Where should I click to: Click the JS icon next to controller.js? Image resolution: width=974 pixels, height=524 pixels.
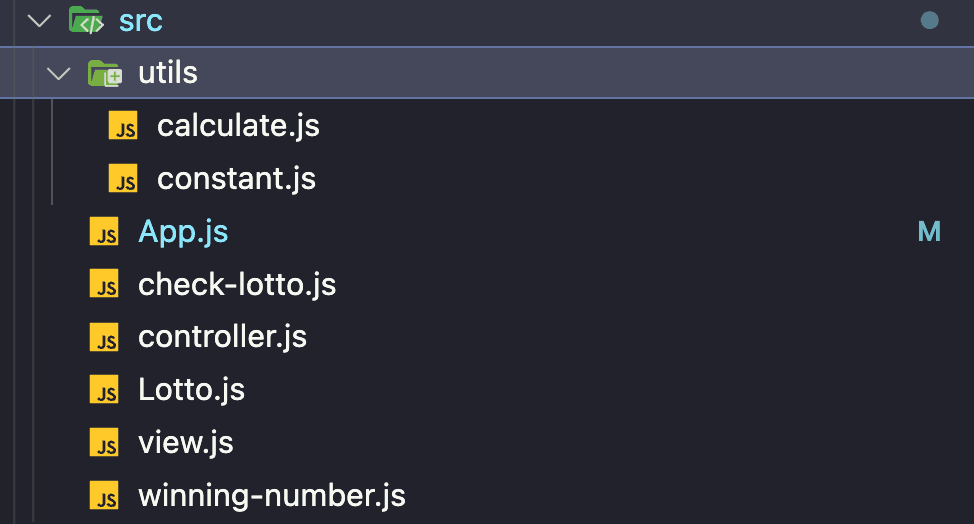[104, 338]
